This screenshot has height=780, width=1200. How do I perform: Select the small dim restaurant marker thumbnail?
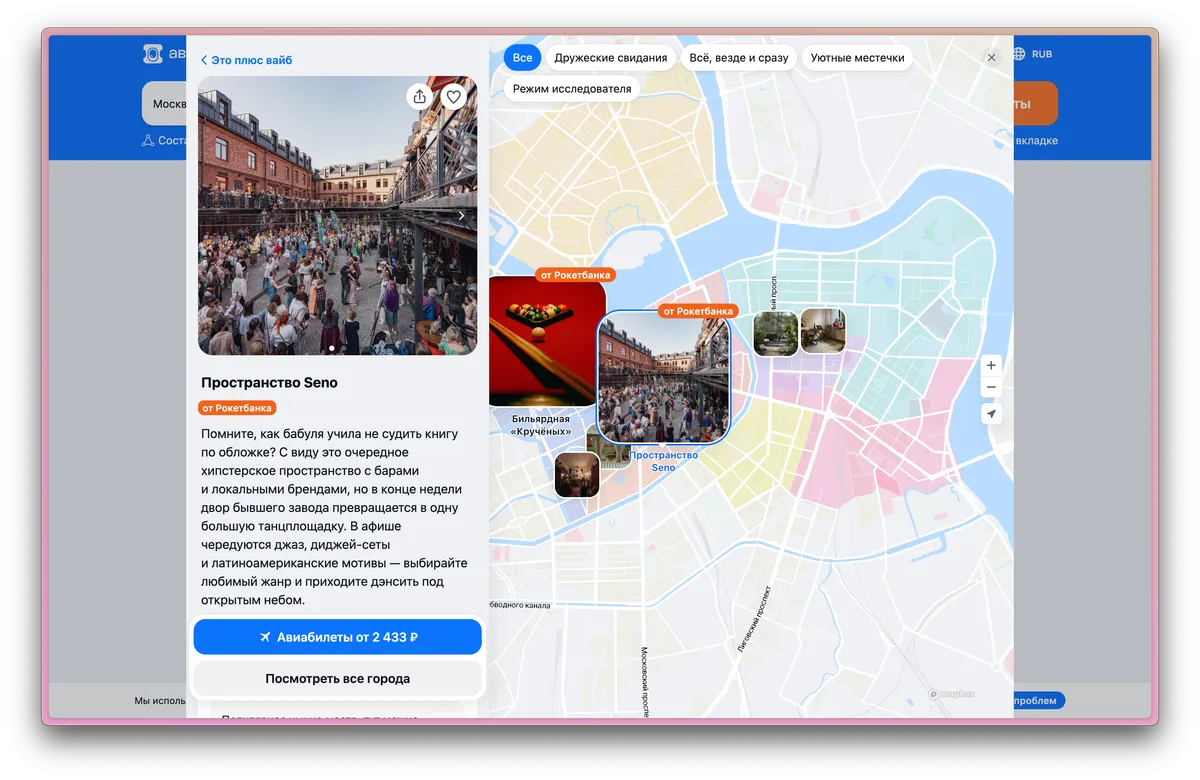pos(577,474)
